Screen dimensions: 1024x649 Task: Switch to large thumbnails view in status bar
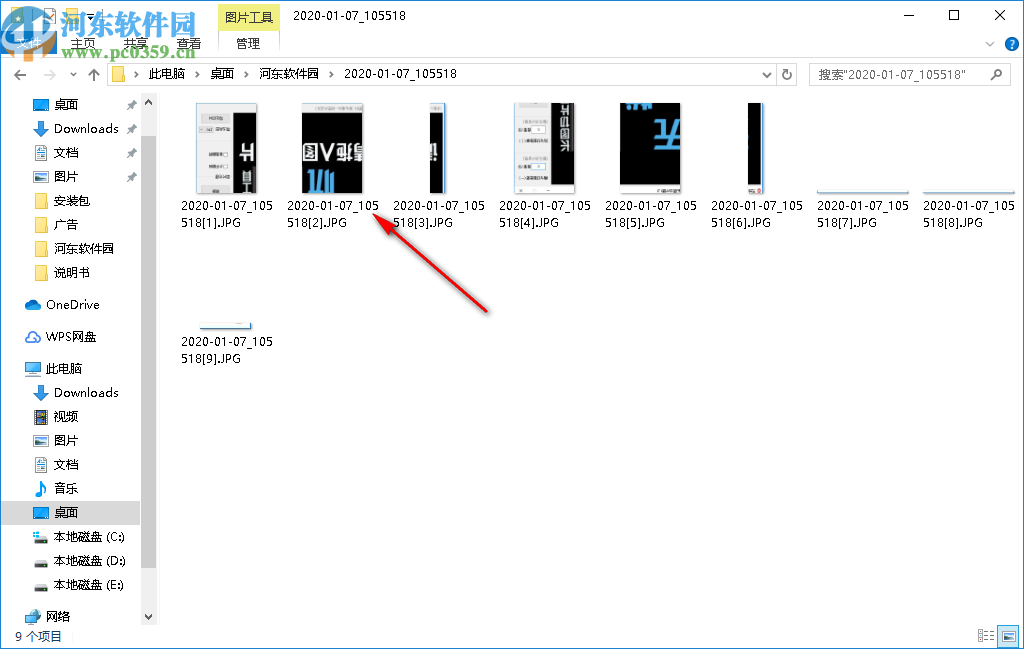pyautogui.click(x=1008, y=635)
